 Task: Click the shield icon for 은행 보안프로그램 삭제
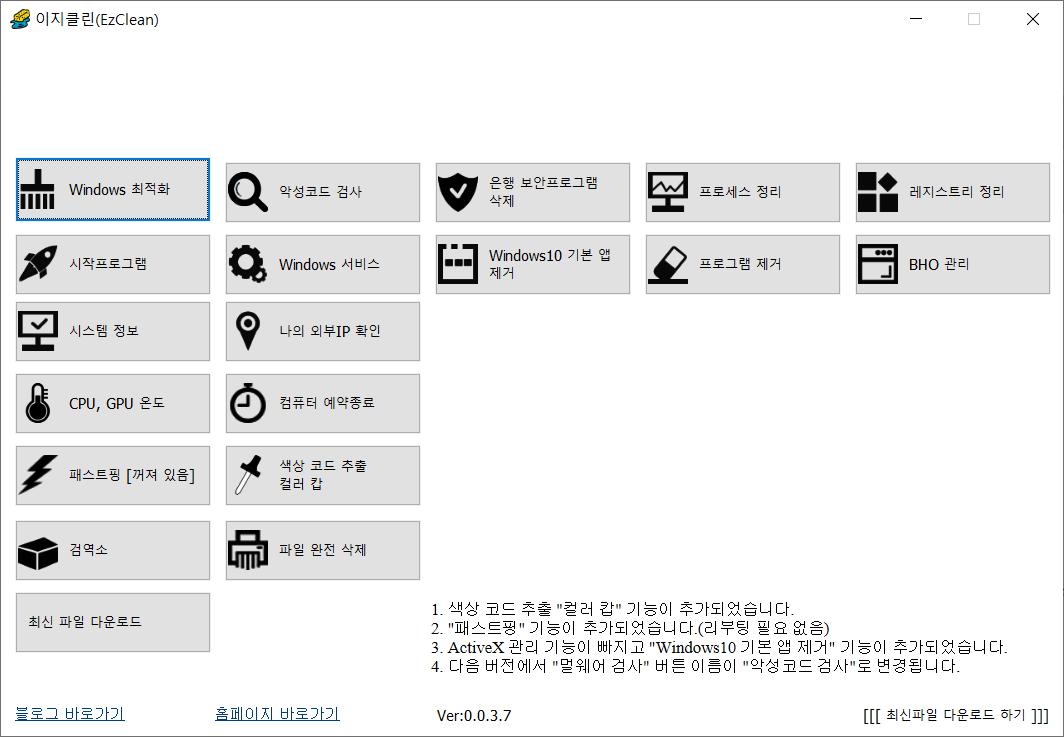tap(458, 192)
